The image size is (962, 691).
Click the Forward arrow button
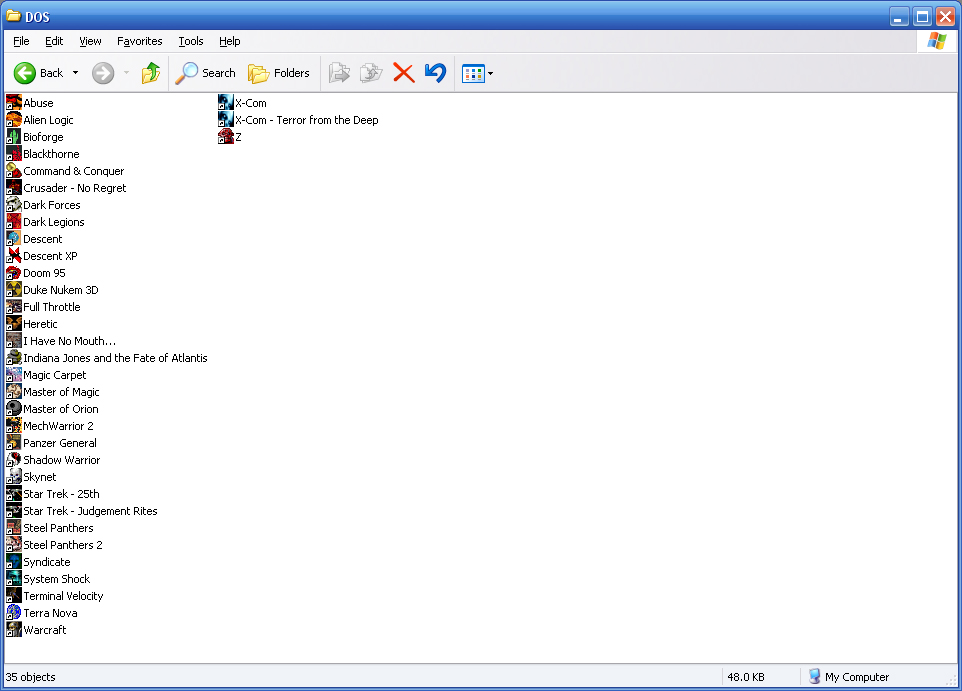tap(103, 73)
